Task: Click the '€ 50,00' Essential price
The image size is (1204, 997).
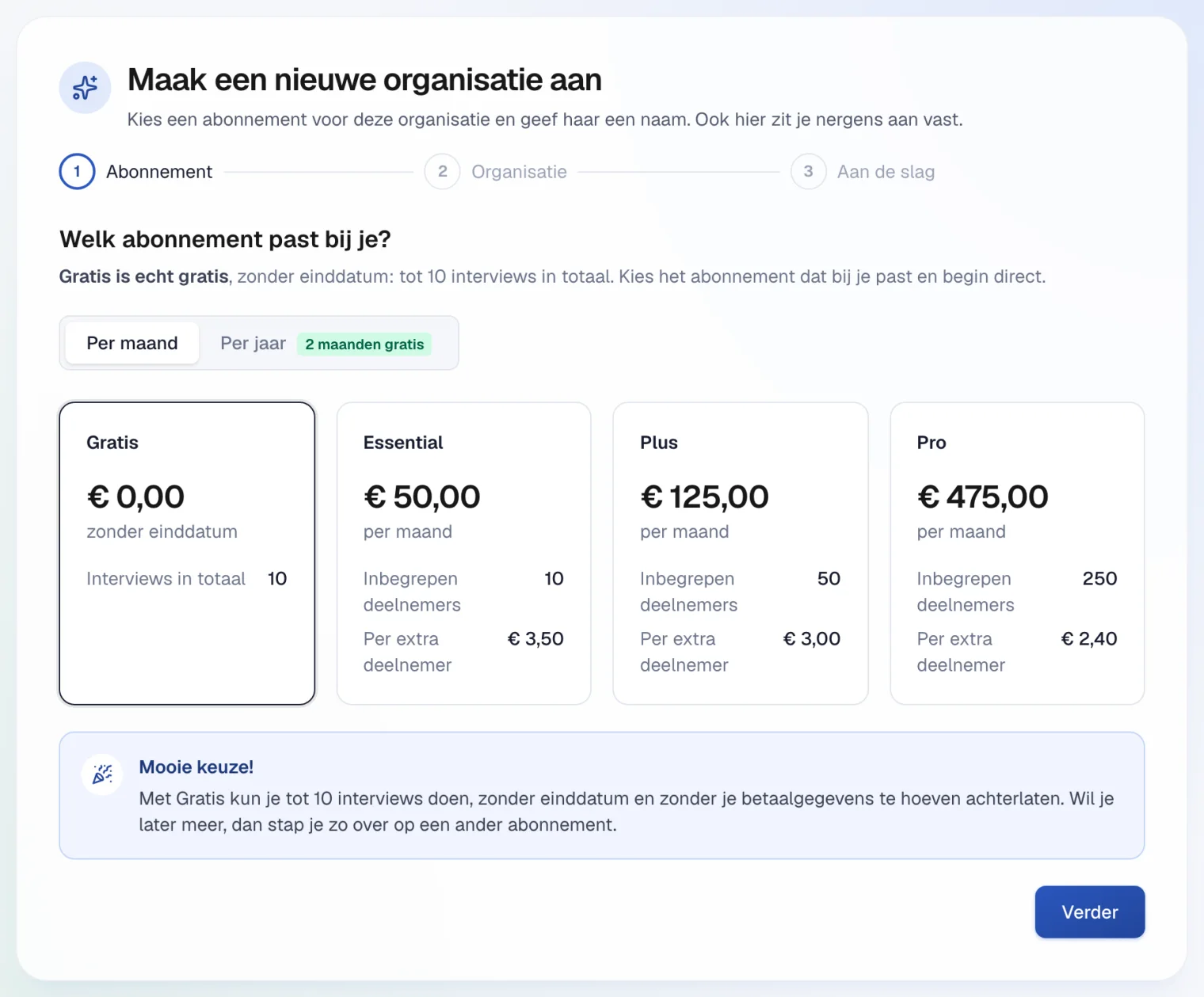Action: pos(421,497)
